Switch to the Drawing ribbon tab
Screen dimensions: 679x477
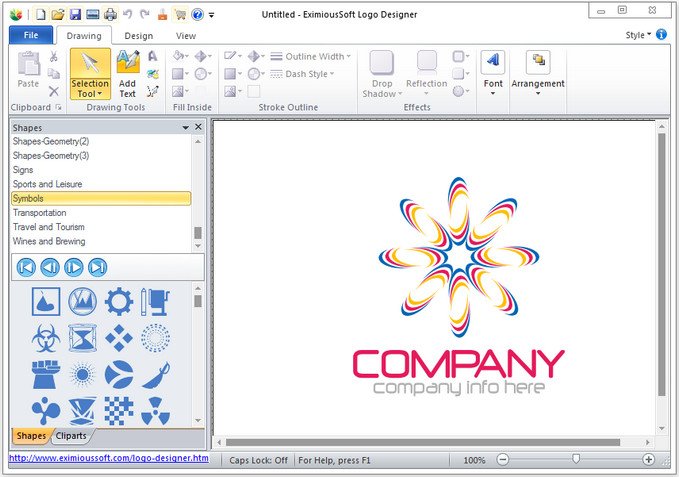pos(84,35)
